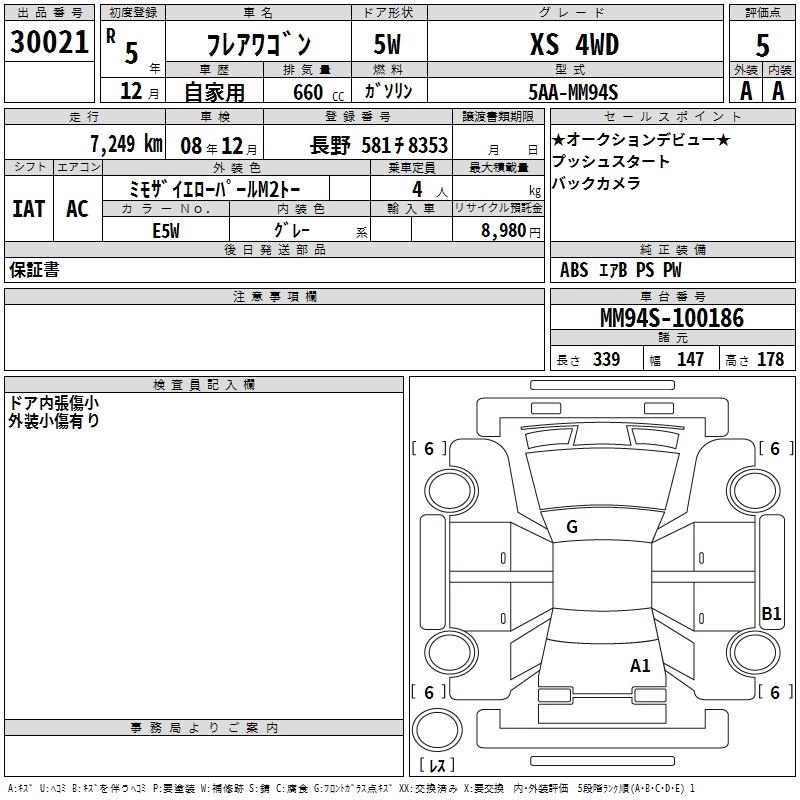Click chassis number MM94S-100186
This screenshot has width=800, height=800.
(x=672, y=318)
